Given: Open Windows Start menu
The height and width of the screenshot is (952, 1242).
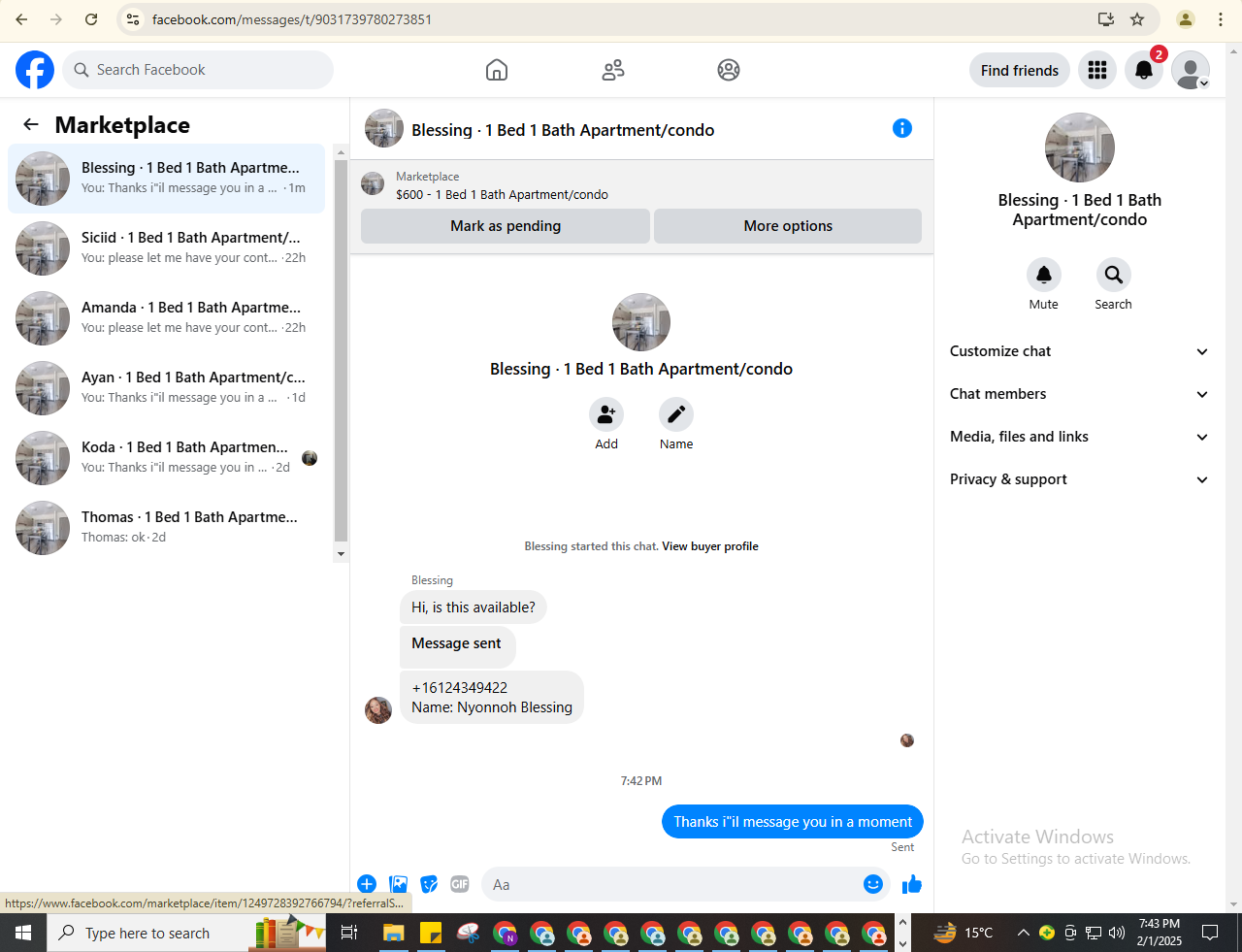Looking at the screenshot, I should (x=23, y=933).
